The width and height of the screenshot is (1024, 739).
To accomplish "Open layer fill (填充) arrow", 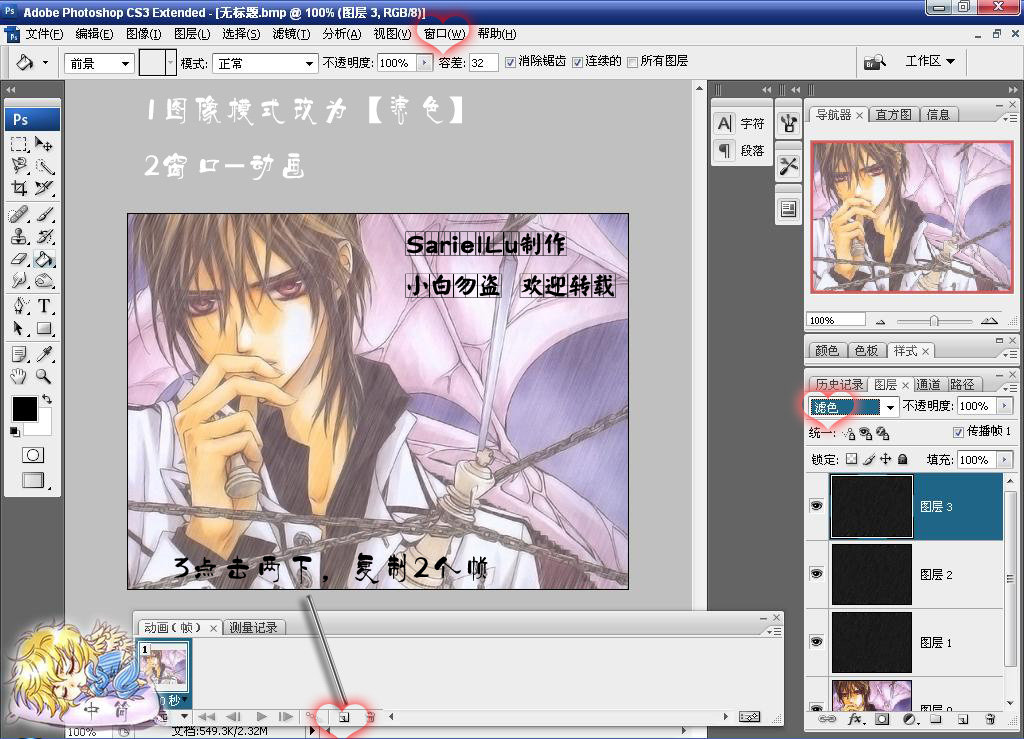I will tap(1004, 460).
